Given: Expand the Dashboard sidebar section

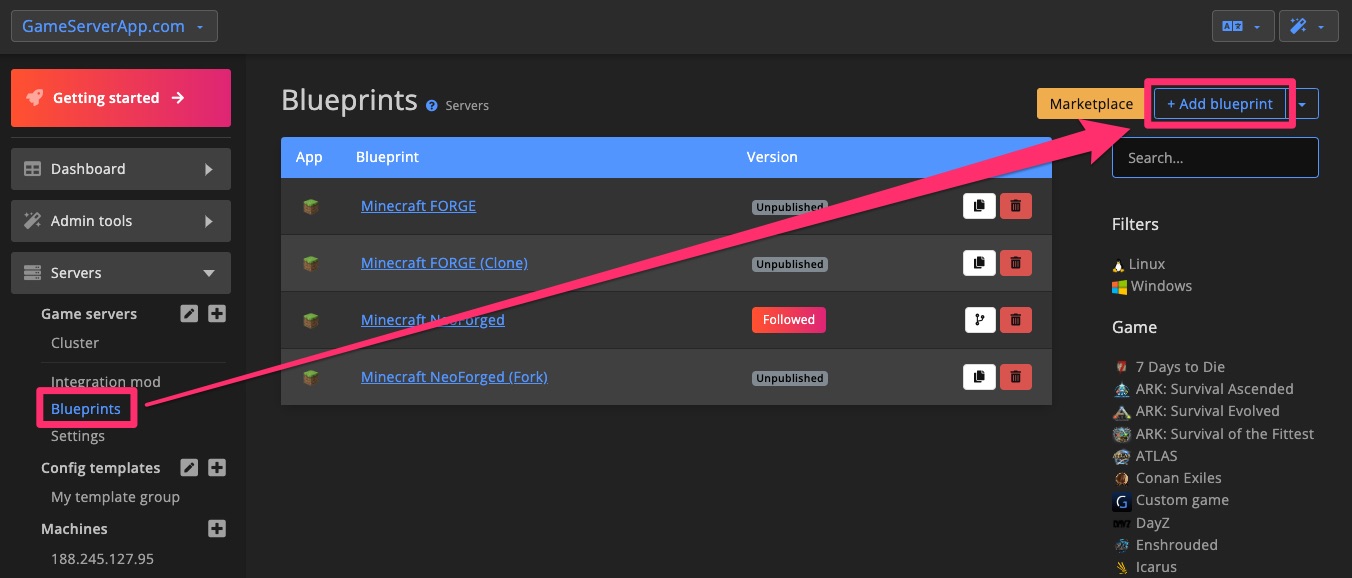Looking at the screenshot, I should point(121,169).
